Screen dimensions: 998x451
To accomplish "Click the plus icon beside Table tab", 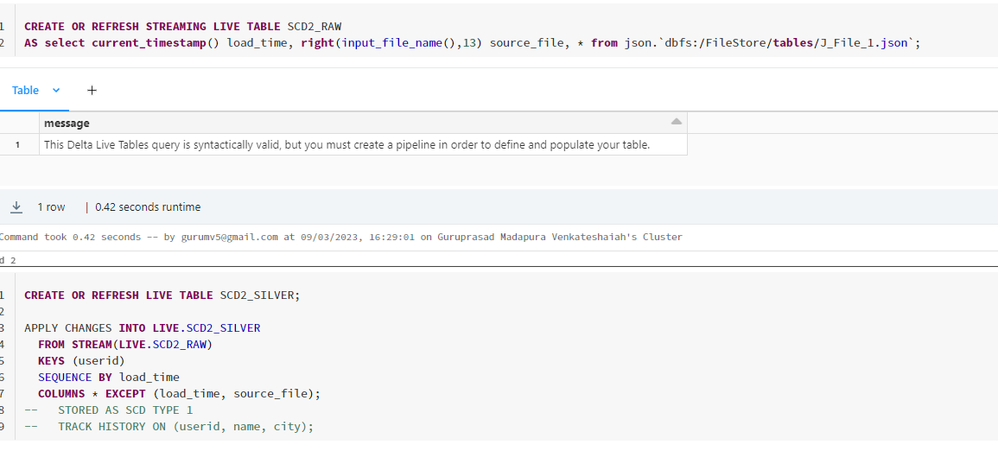I will point(92,90).
